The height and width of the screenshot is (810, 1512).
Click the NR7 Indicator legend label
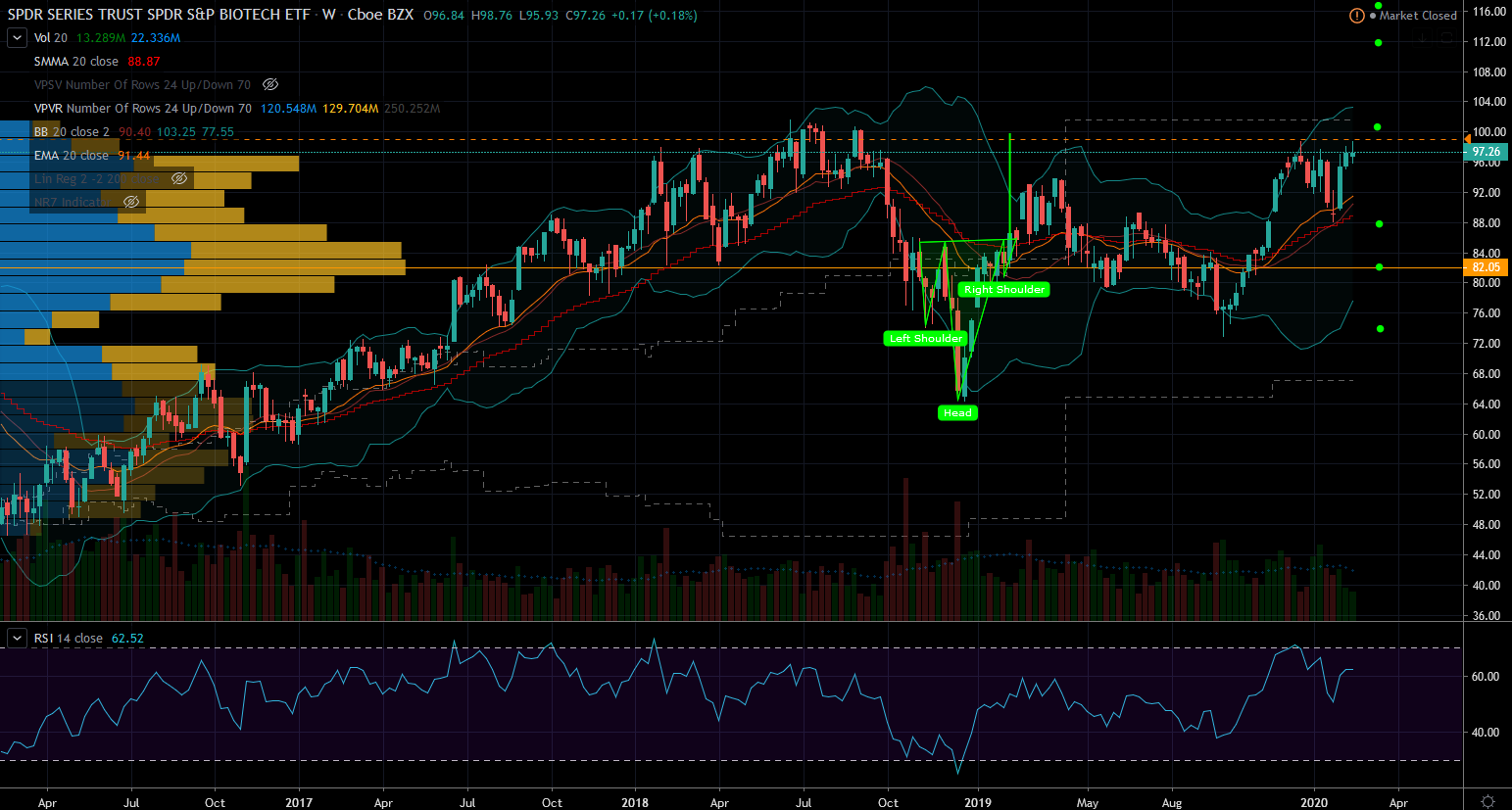pos(73,203)
